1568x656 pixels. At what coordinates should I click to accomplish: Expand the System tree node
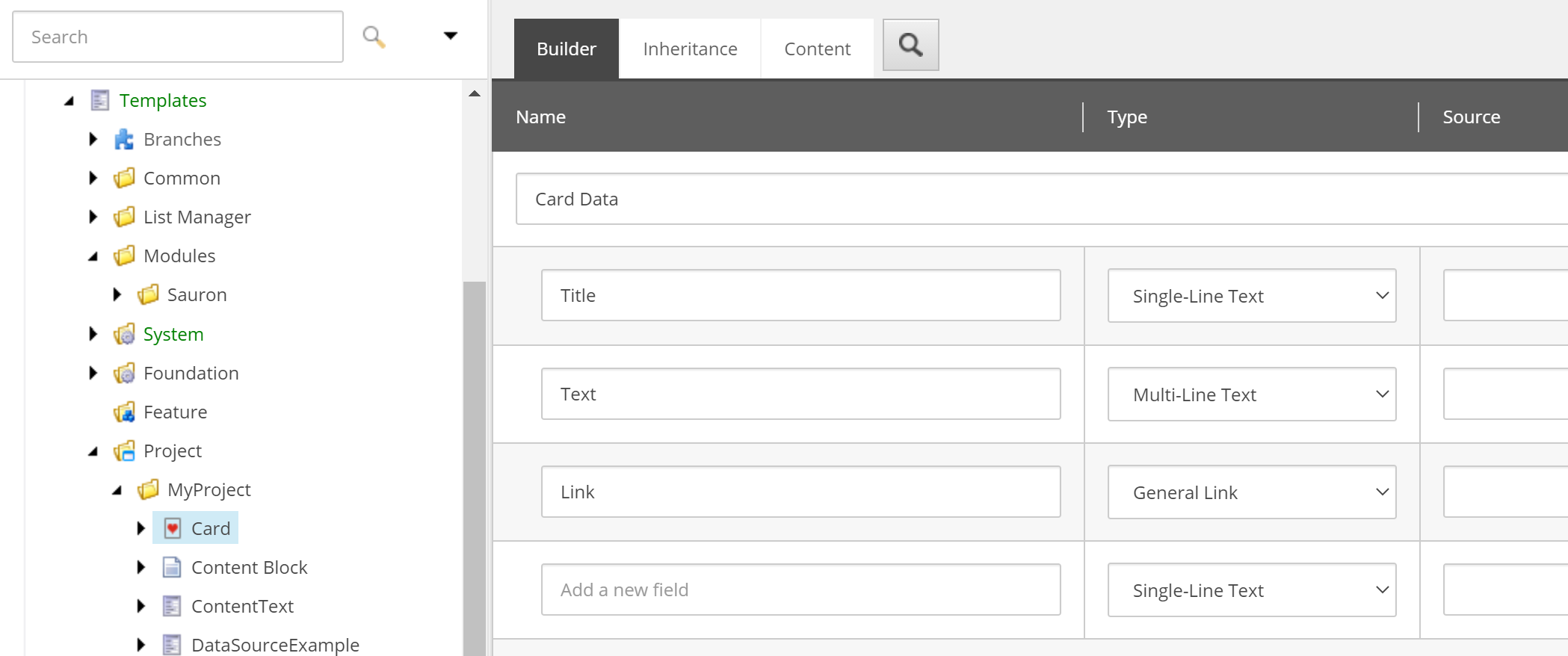pos(93,334)
